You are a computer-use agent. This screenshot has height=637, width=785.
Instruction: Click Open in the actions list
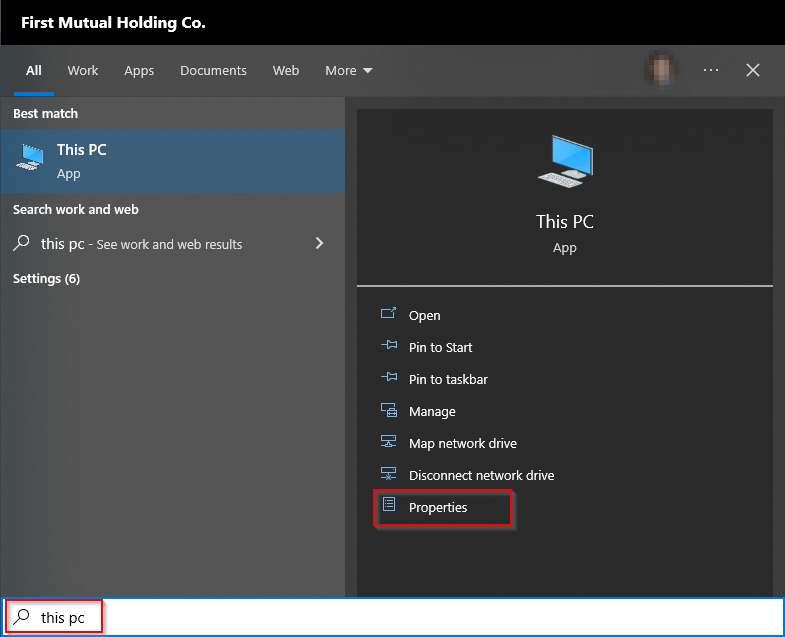coord(424,315)
